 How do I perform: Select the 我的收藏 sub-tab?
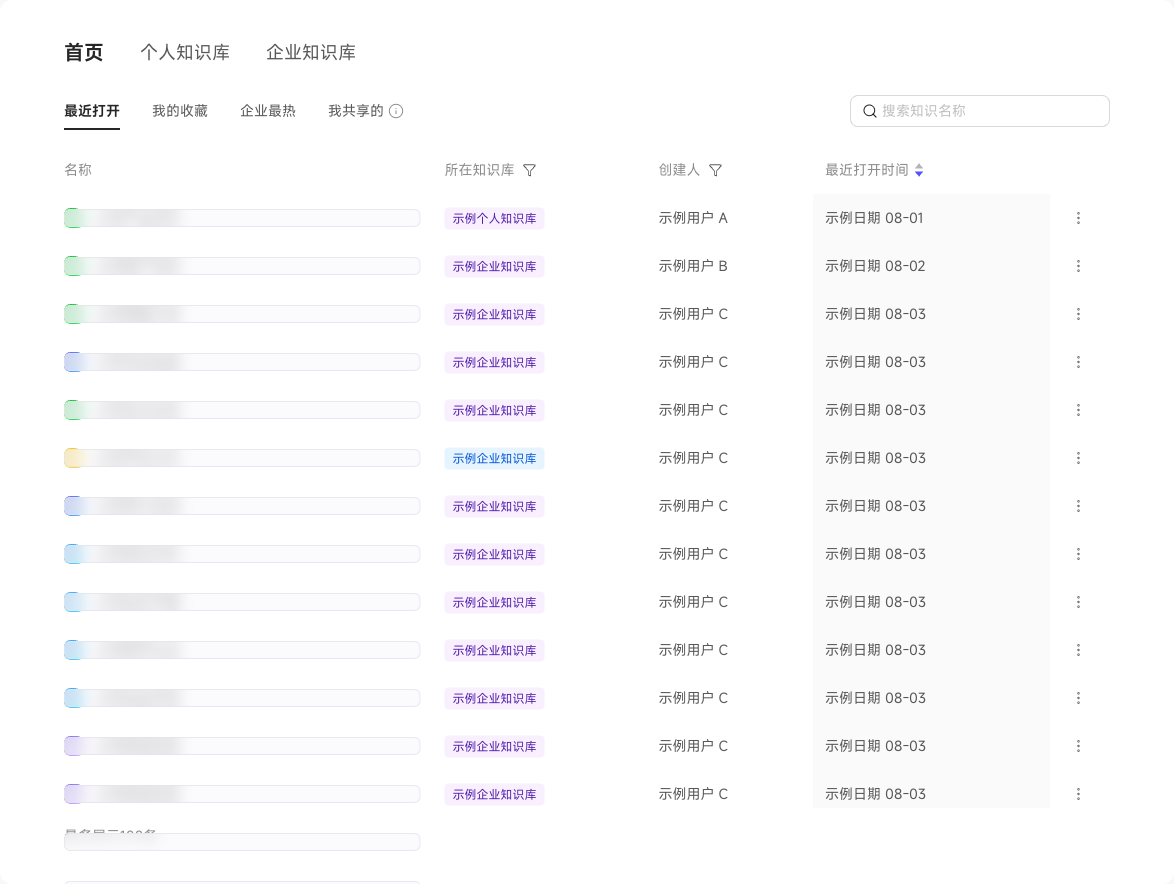pyautogui.click(x=180, y=112)
